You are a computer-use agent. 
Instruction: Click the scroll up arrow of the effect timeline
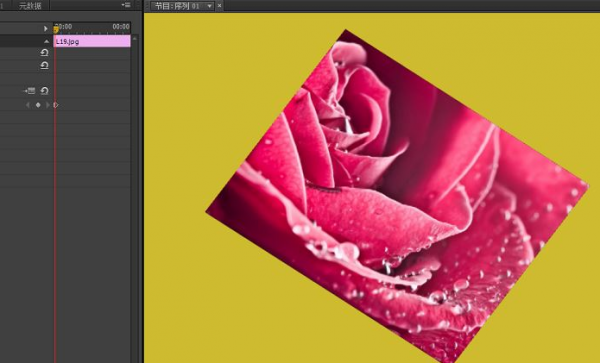134,39
